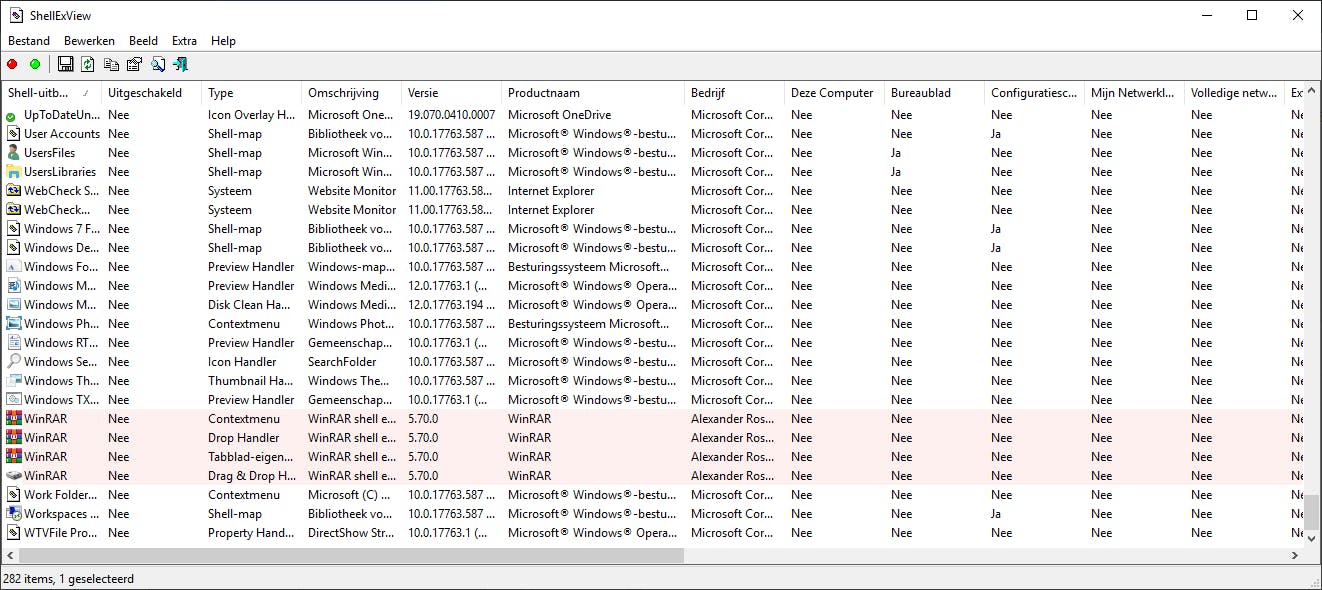Click the WinRAR archive icon in the list

[14, 418]
